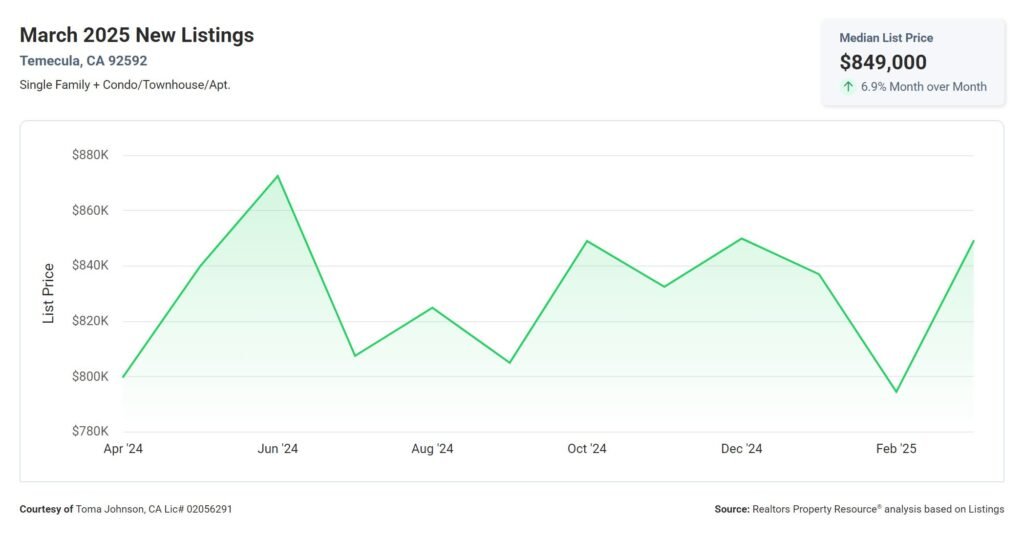The width and height of the screenshot is (1024, 537).
Task: Select the $849,000 median price value
Action: (x=883, y=62)
